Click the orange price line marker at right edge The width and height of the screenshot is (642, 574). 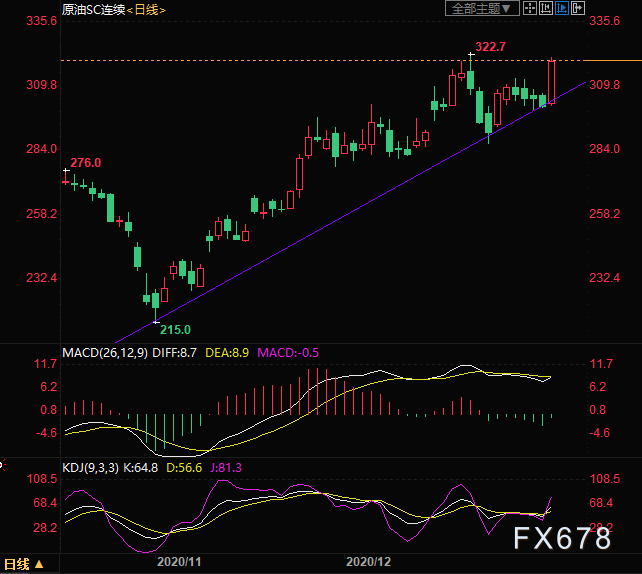[x=613, y=60]
